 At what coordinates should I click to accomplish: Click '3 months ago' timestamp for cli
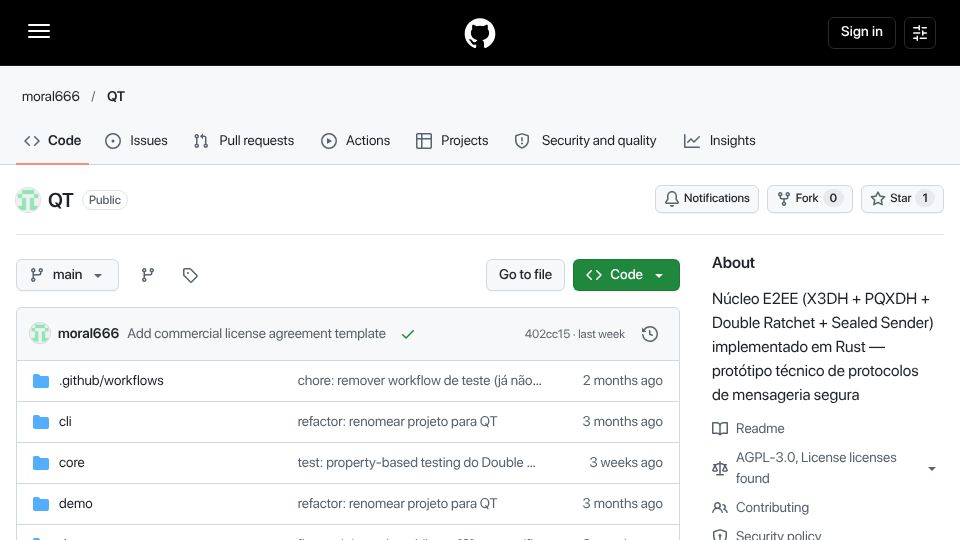[623, 422]
